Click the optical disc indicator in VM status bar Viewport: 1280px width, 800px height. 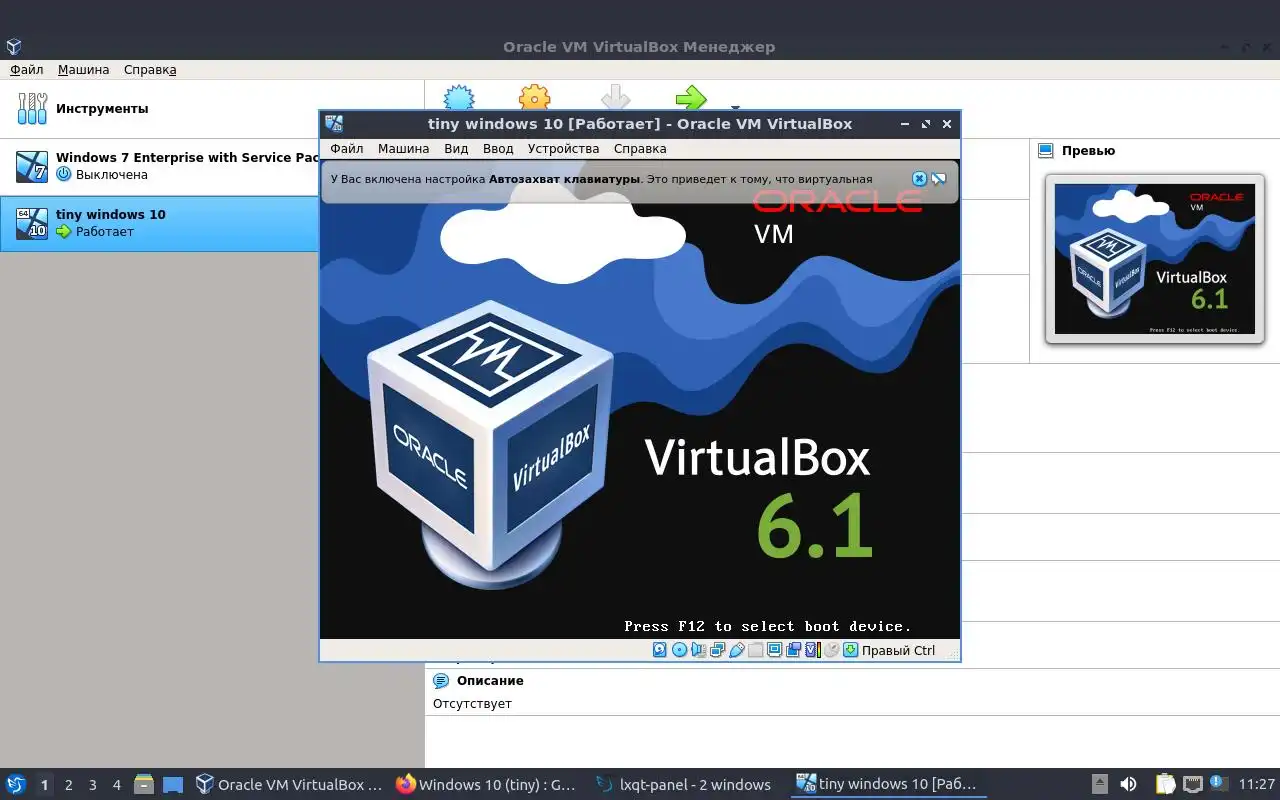click(679, 650)
